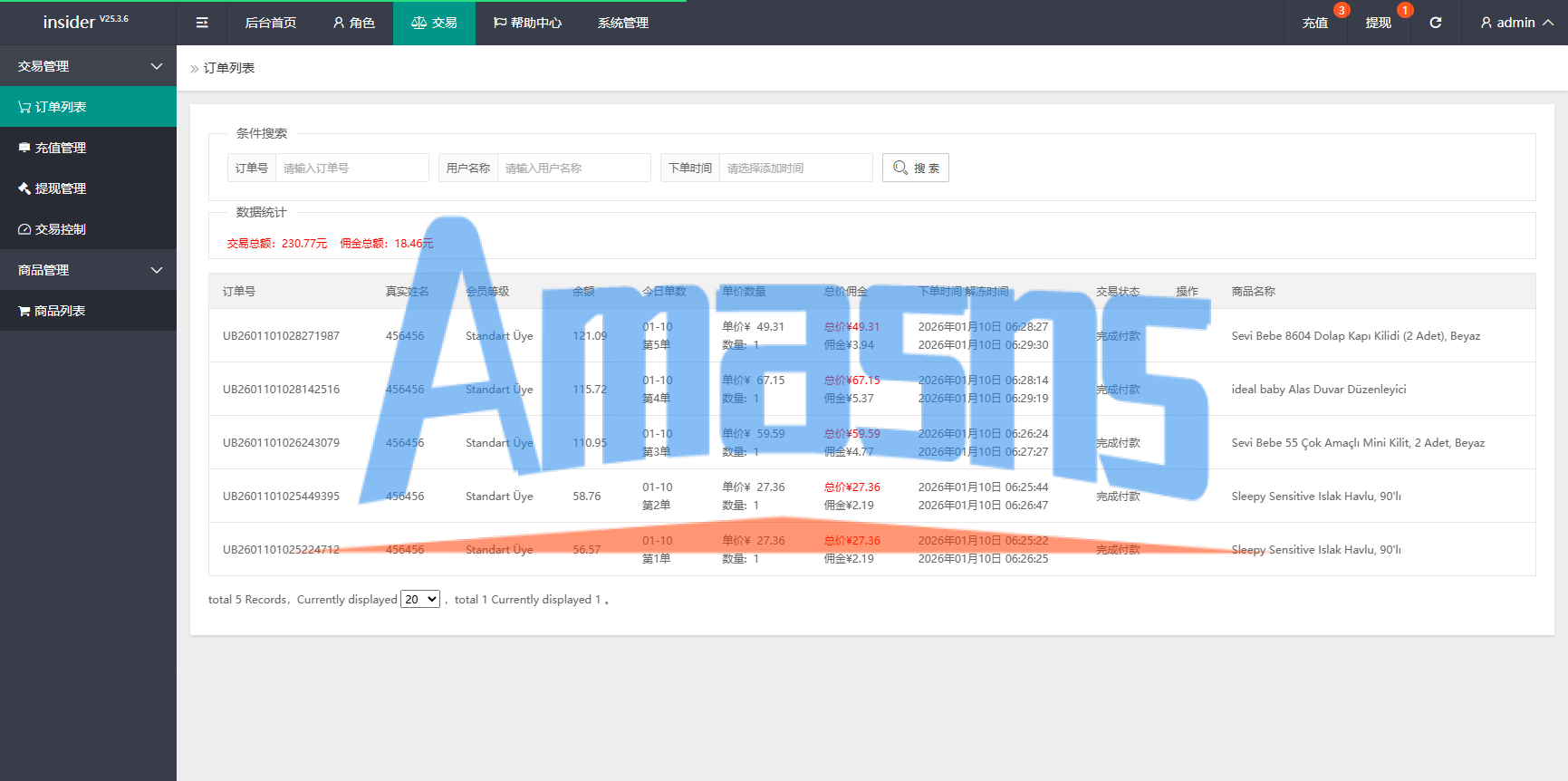Image resolution: width=1568 pixels, height=781 pixels.
Task: Click the balance value 58.76
Action: (587, 496)
